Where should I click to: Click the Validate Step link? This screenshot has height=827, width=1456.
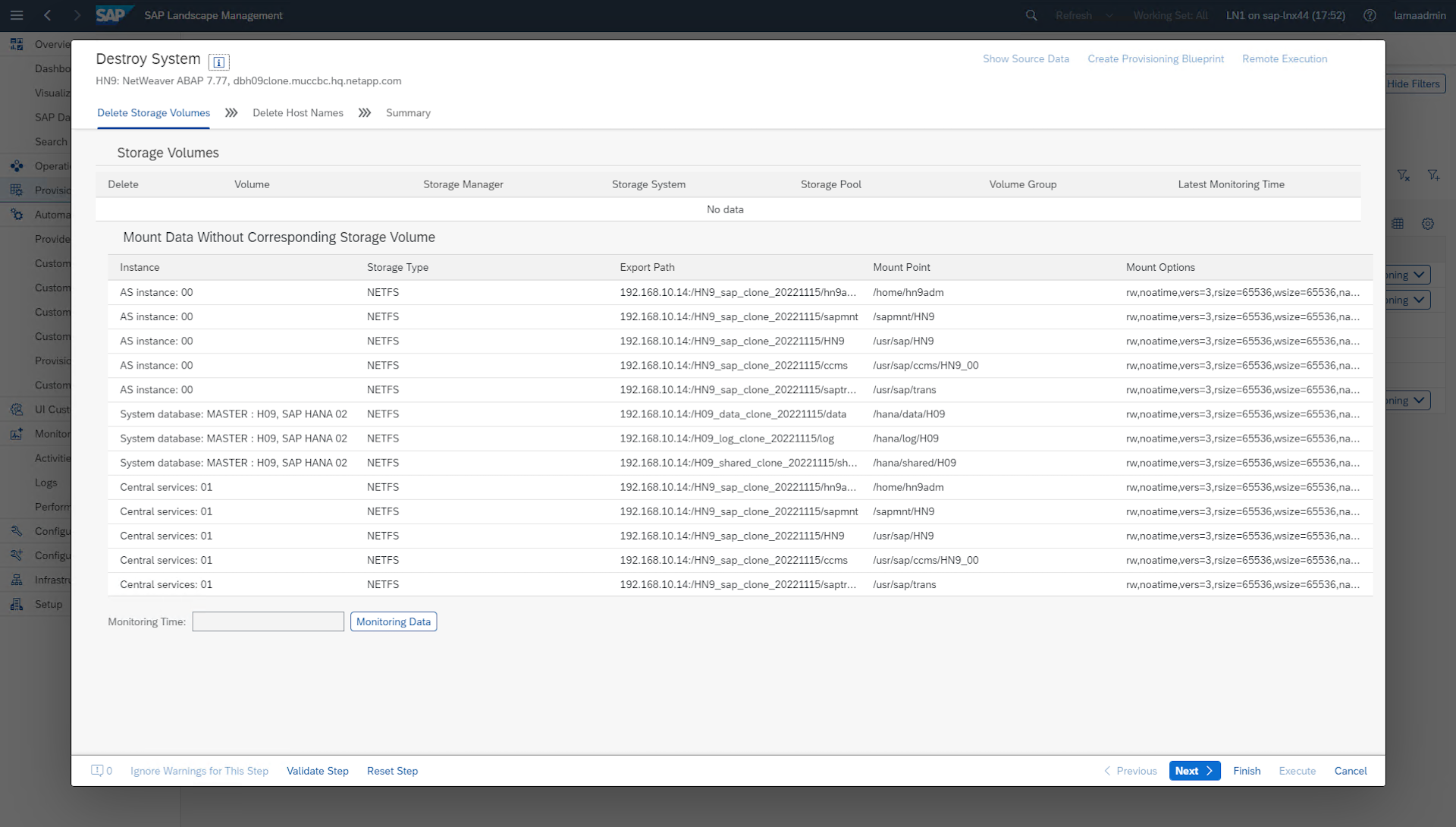317,771
